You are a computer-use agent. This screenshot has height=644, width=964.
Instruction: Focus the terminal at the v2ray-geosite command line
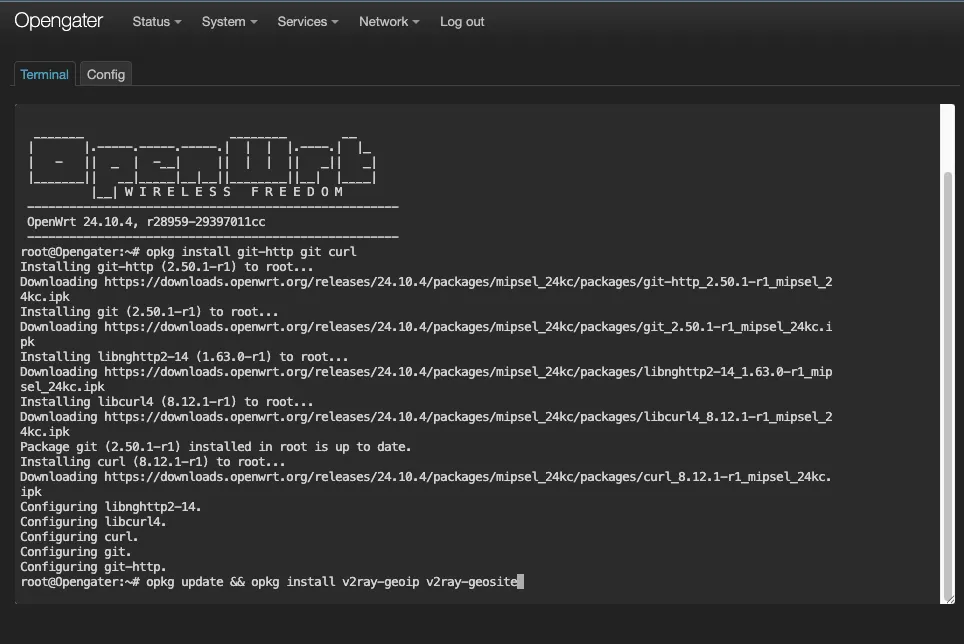[x=272, y=582]
